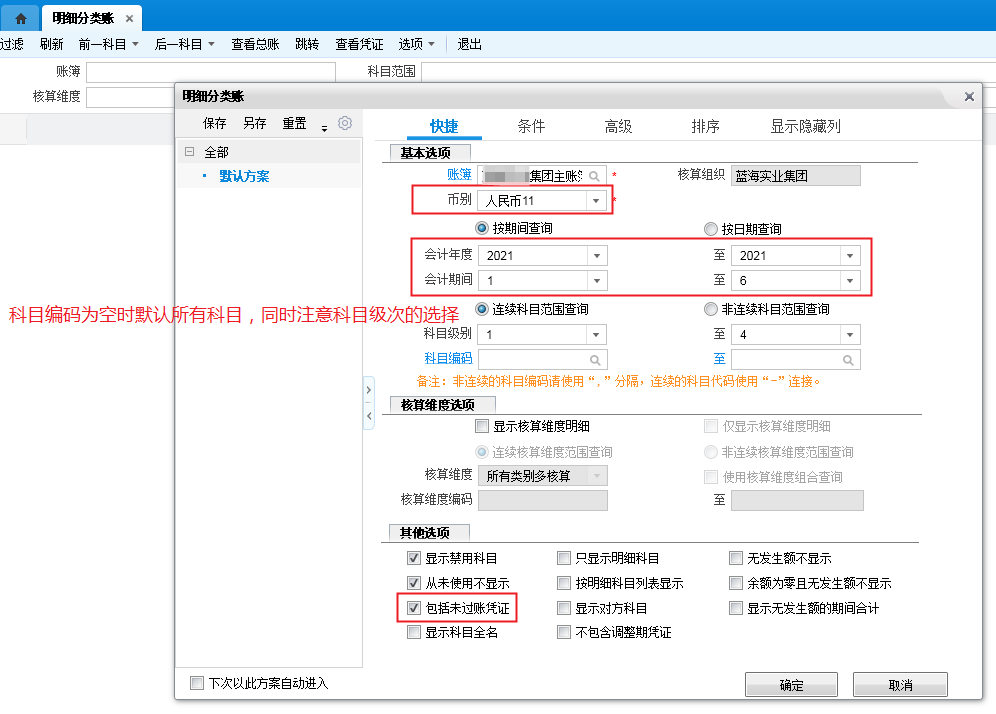Check 按明细科目列表显示
Image resolution: width=996 pixels, height=714 pixels.
pyautogui.click(x=563, y=583)
